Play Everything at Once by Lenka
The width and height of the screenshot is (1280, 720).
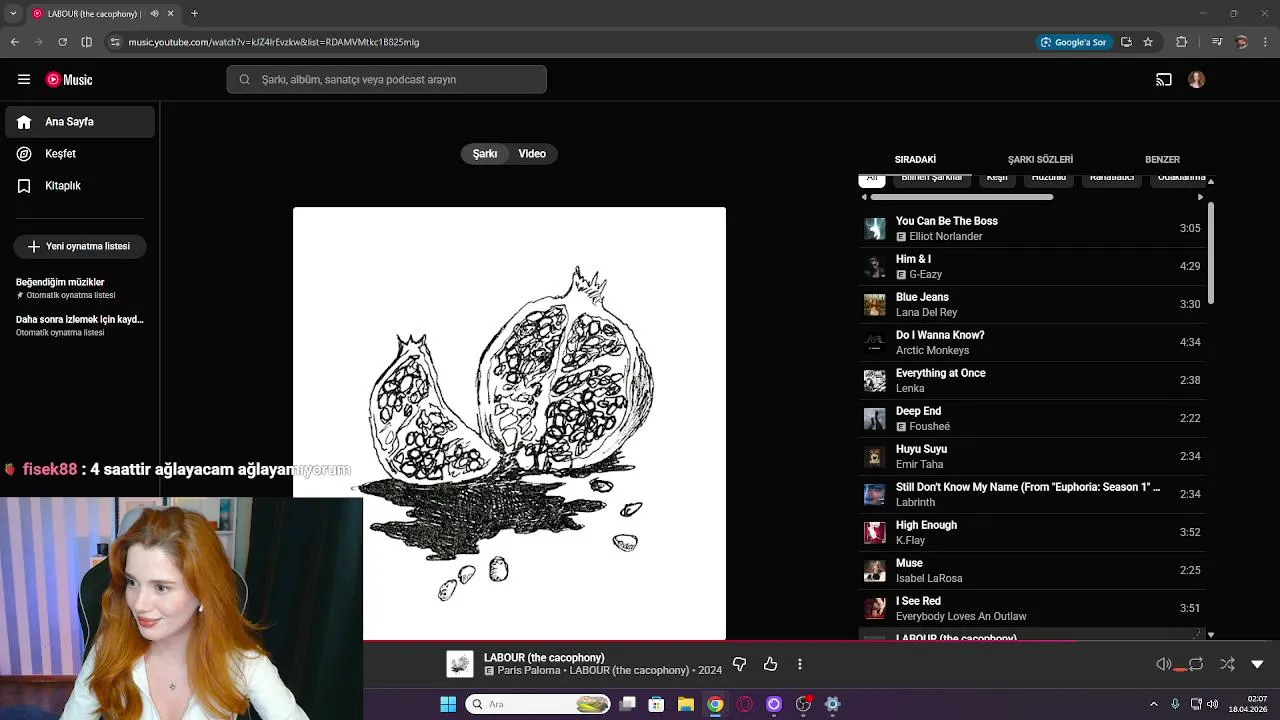tap(1032, 381)
